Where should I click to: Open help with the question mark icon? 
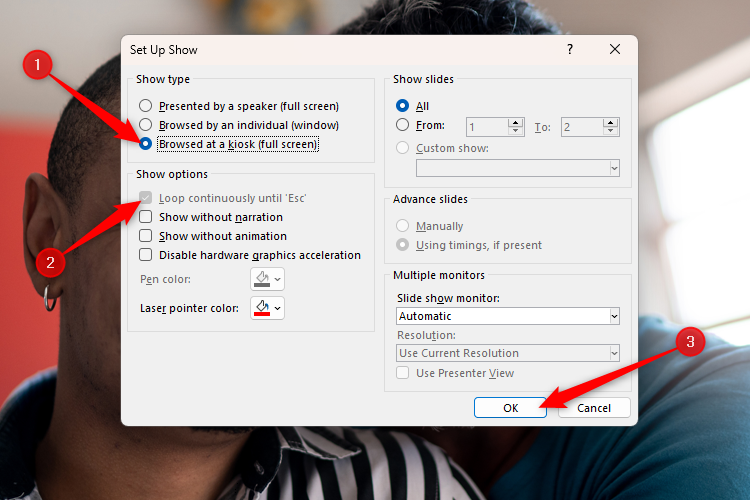(x=570, y=49)
